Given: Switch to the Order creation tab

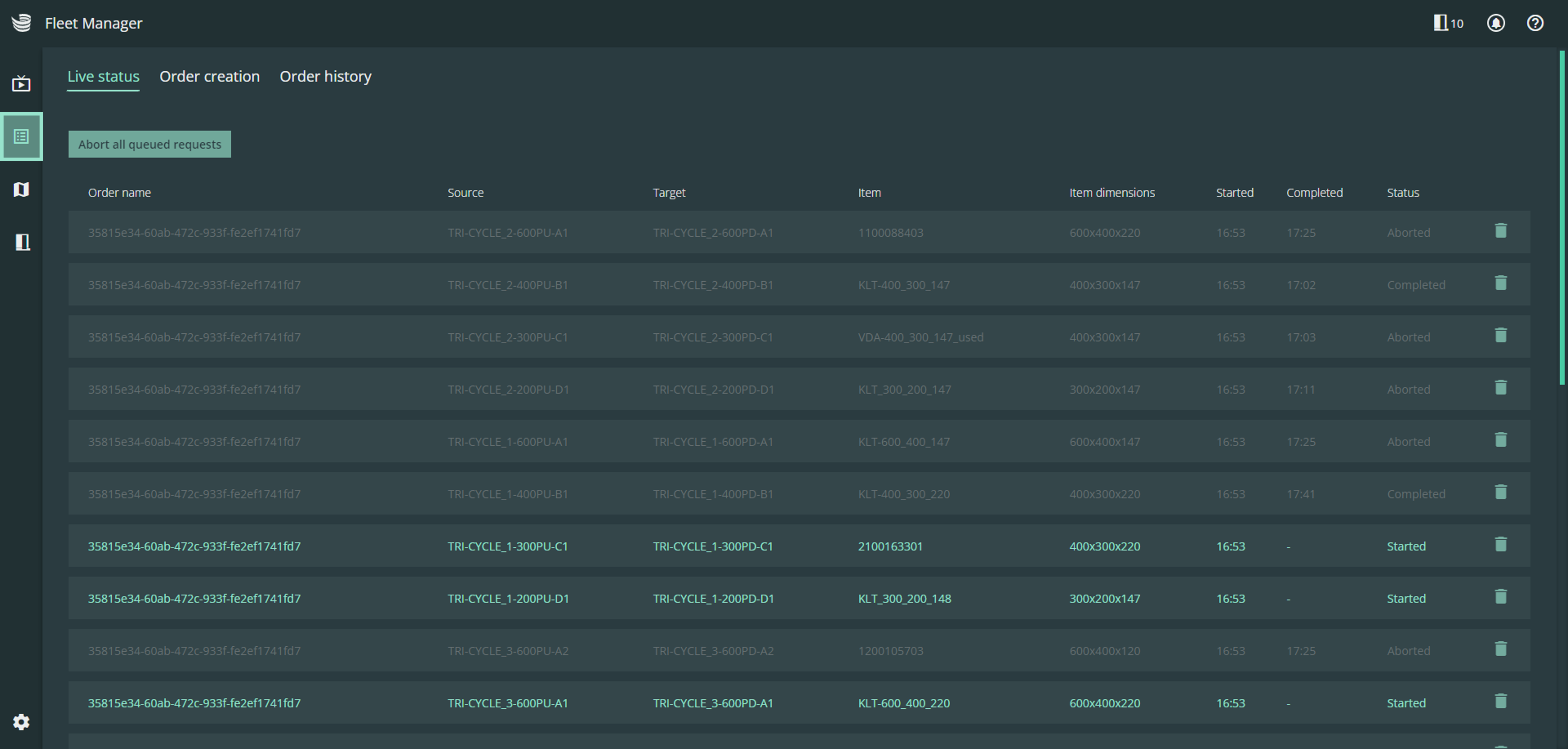Looking at the screenshot, I should (x=210, y=77).
